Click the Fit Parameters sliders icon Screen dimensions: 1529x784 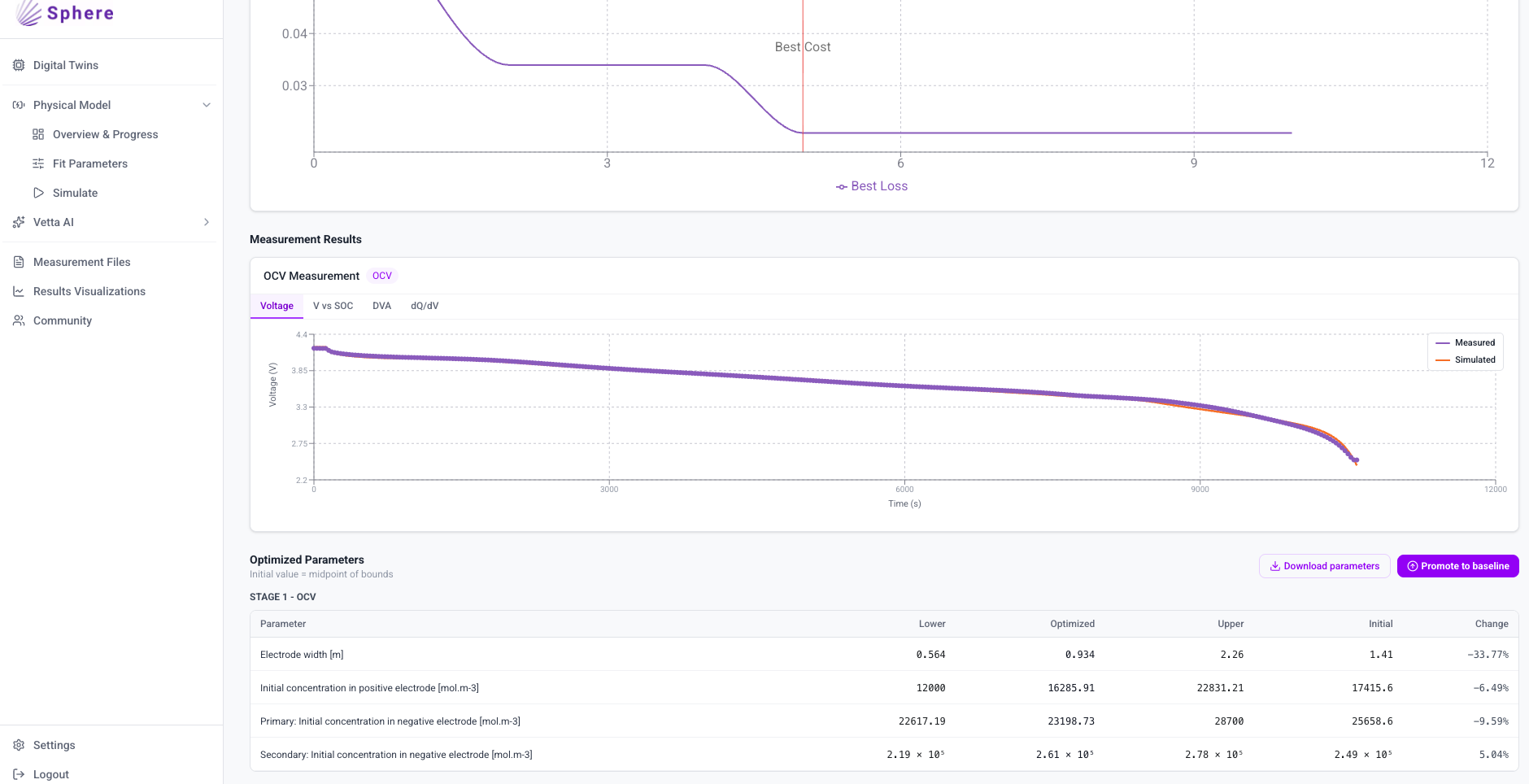(x=38, y=163)
